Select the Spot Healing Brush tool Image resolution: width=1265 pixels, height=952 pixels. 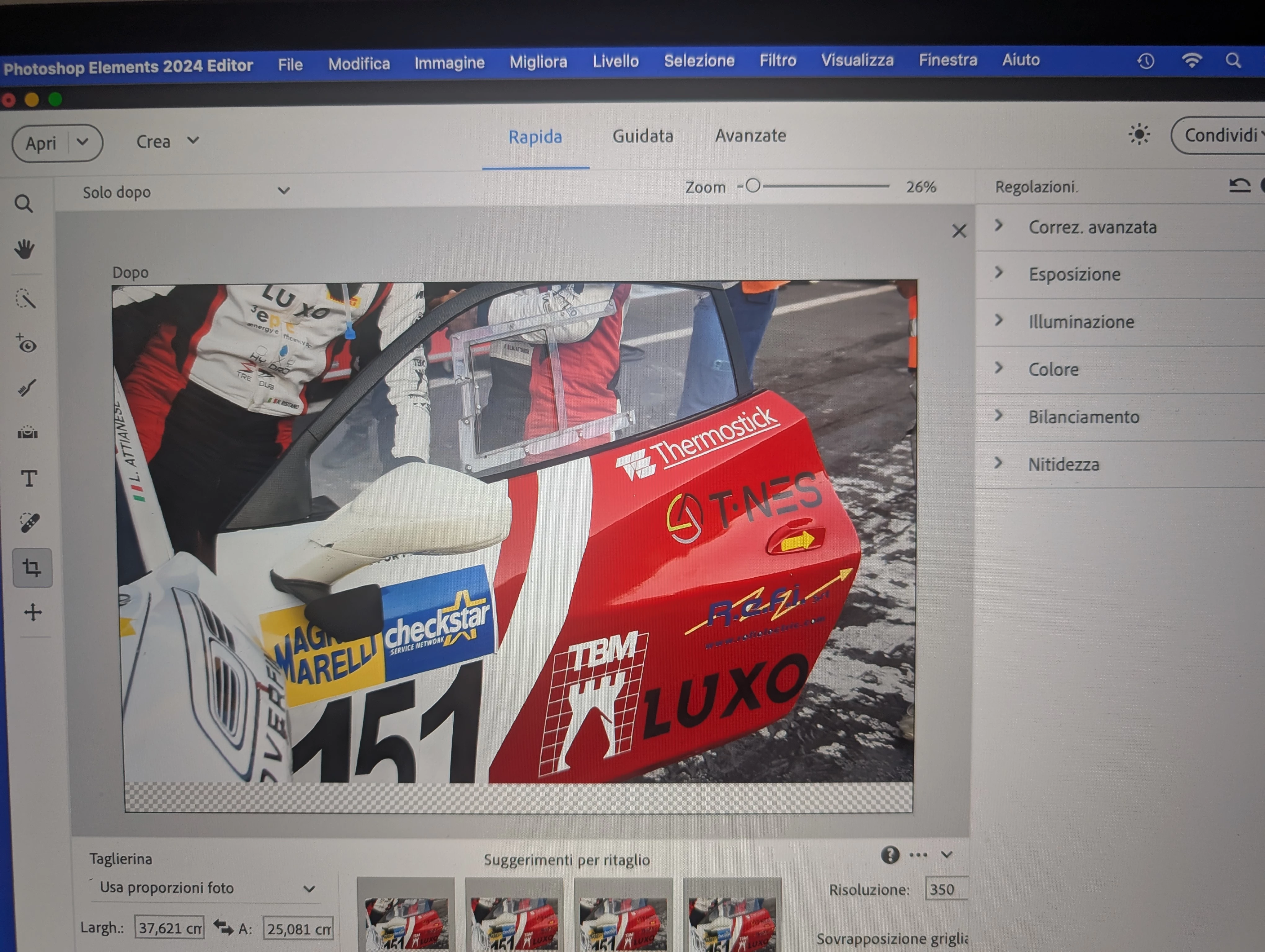coord(30,523)
